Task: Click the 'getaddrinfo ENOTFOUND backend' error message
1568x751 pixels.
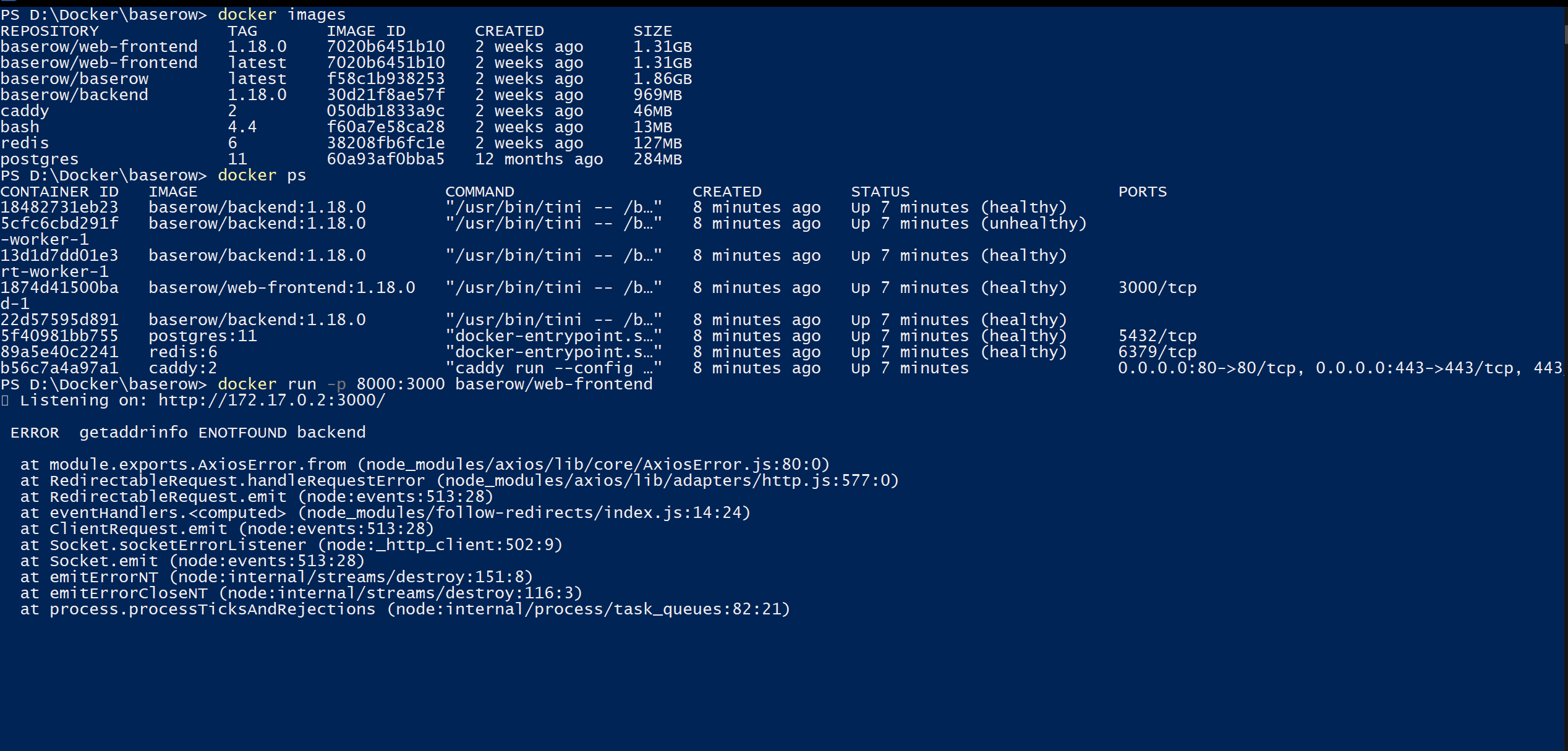Action: click(x=222, y=433)
